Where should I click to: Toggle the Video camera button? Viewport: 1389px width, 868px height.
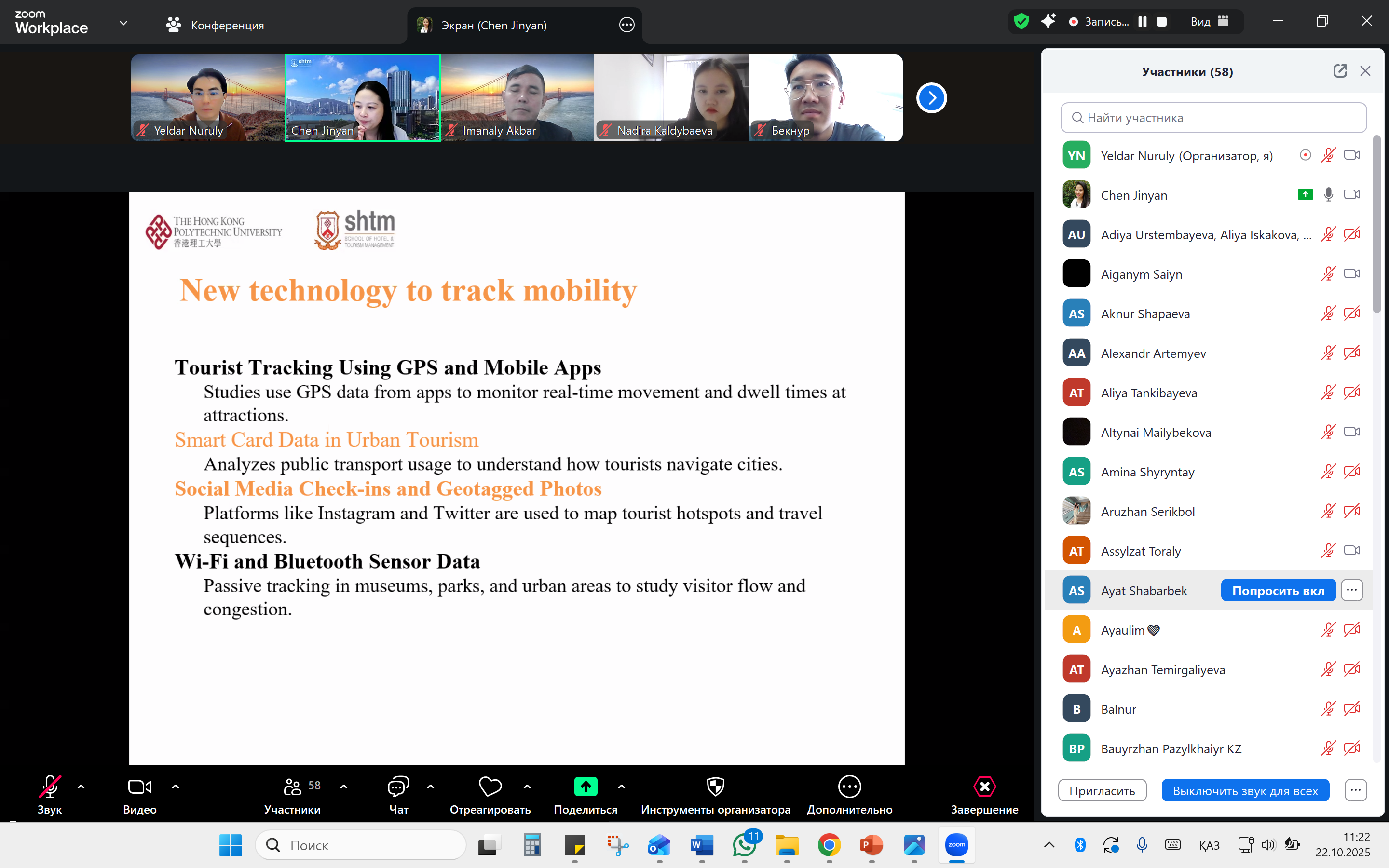click(139, 787)
